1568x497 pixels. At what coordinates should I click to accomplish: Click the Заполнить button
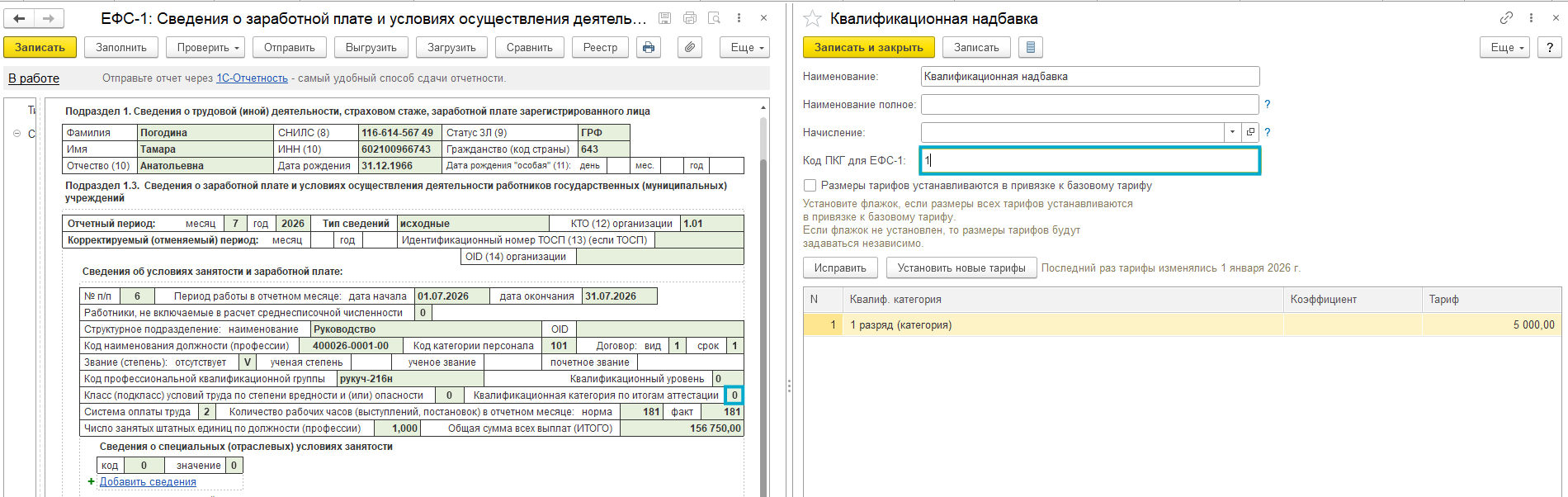(121, 47)
